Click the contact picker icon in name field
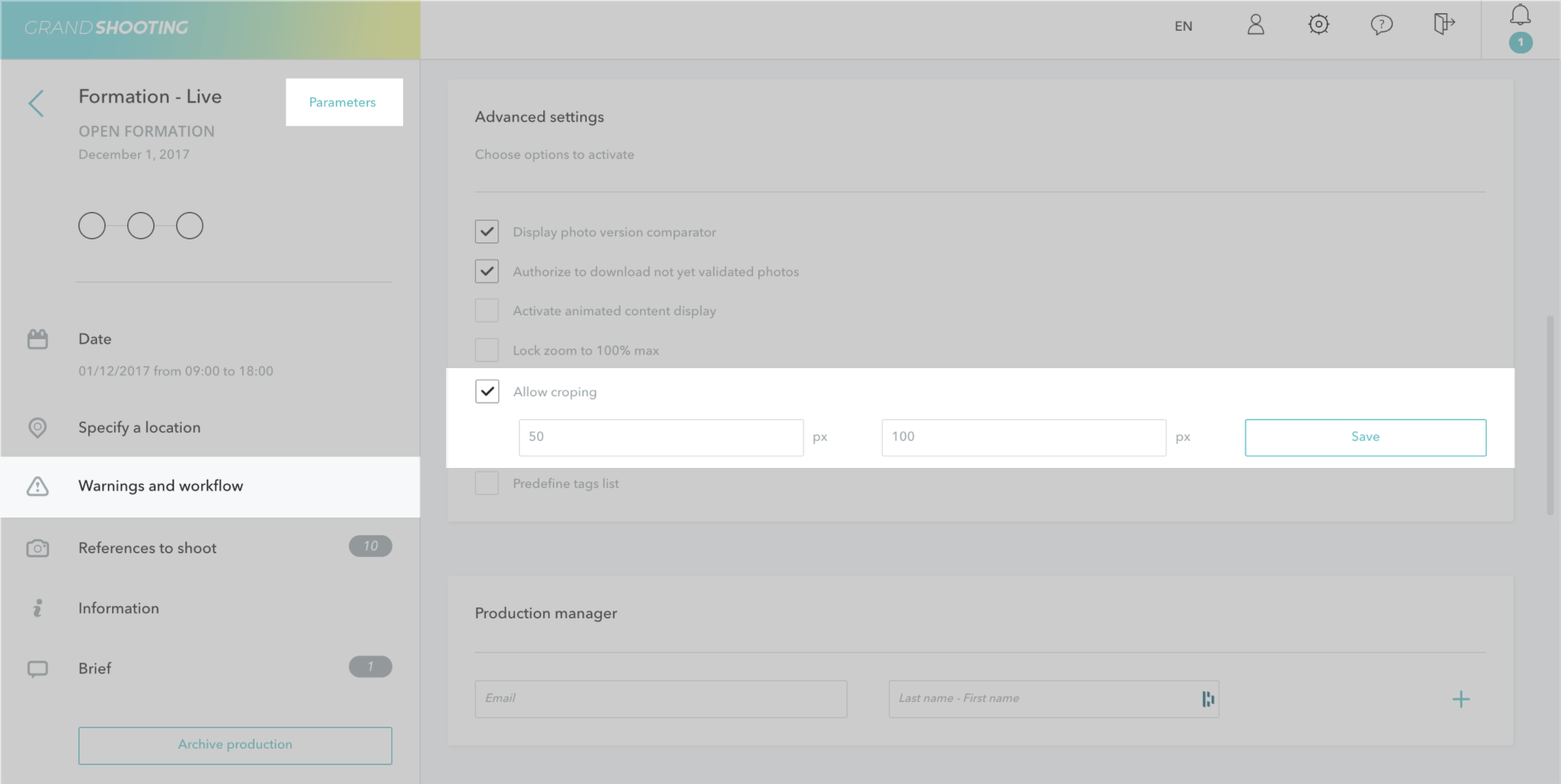Image resolution: width=1561 pixels, height=784 pixels. coord(1207,699)
